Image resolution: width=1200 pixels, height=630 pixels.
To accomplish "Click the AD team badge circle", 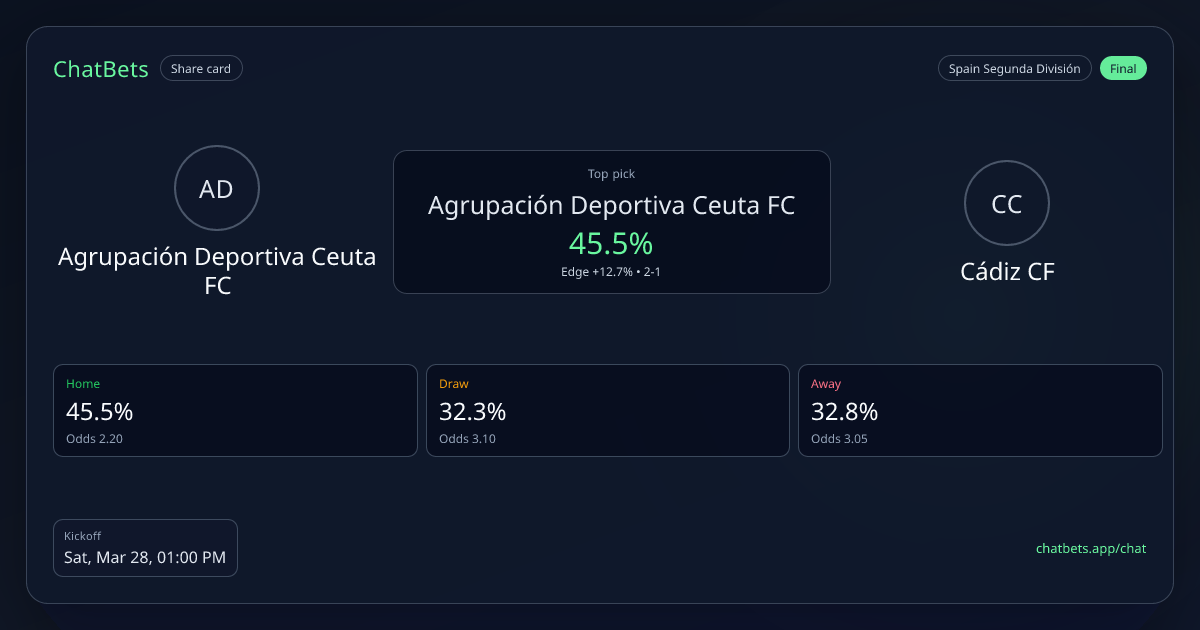I will 217,189.
